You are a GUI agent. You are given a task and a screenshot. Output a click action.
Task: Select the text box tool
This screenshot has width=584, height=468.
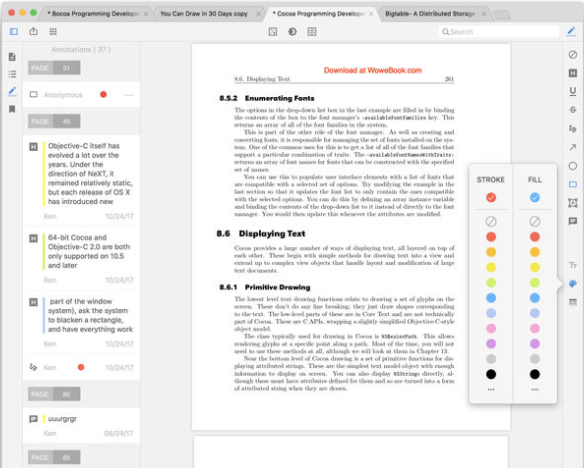point(573,203)
